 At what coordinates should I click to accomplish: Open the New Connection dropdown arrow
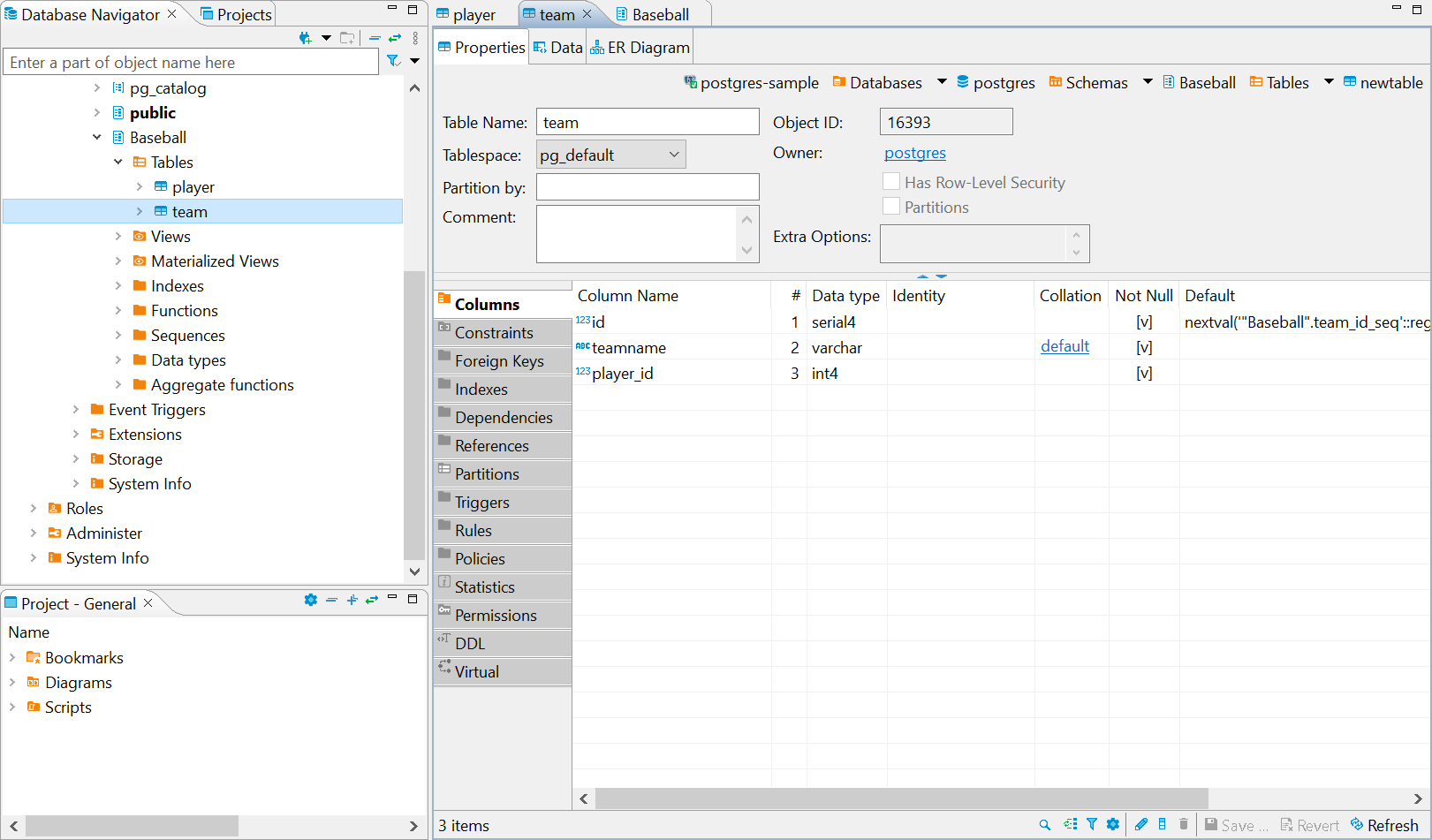(326, 38)
